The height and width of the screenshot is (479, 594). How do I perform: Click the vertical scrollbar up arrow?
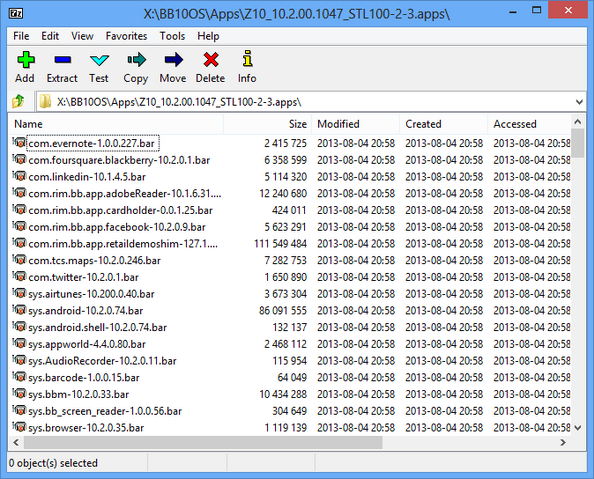tap(578, 122)
